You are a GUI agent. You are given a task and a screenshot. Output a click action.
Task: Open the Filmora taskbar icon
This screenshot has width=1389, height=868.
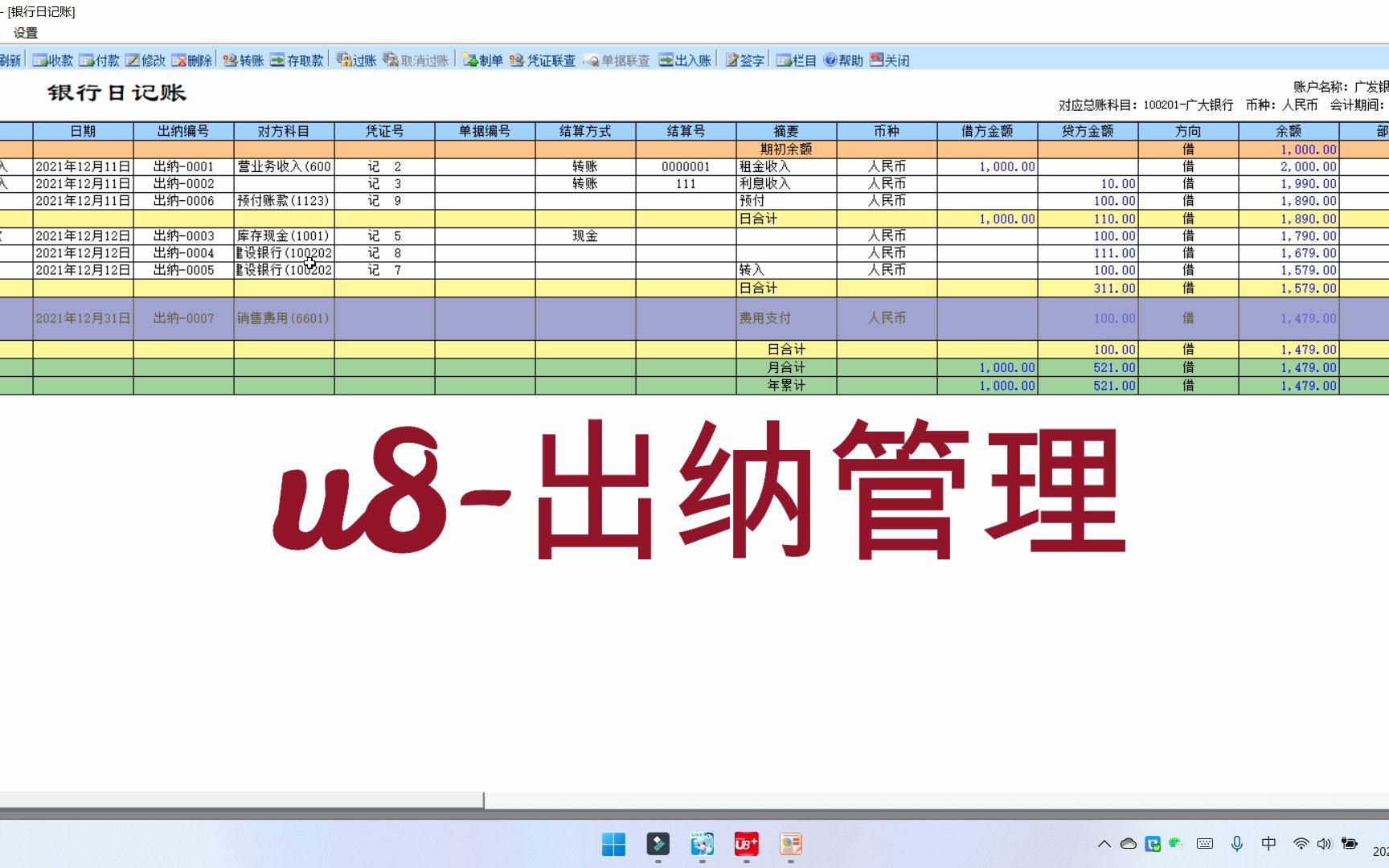[658, 844]
